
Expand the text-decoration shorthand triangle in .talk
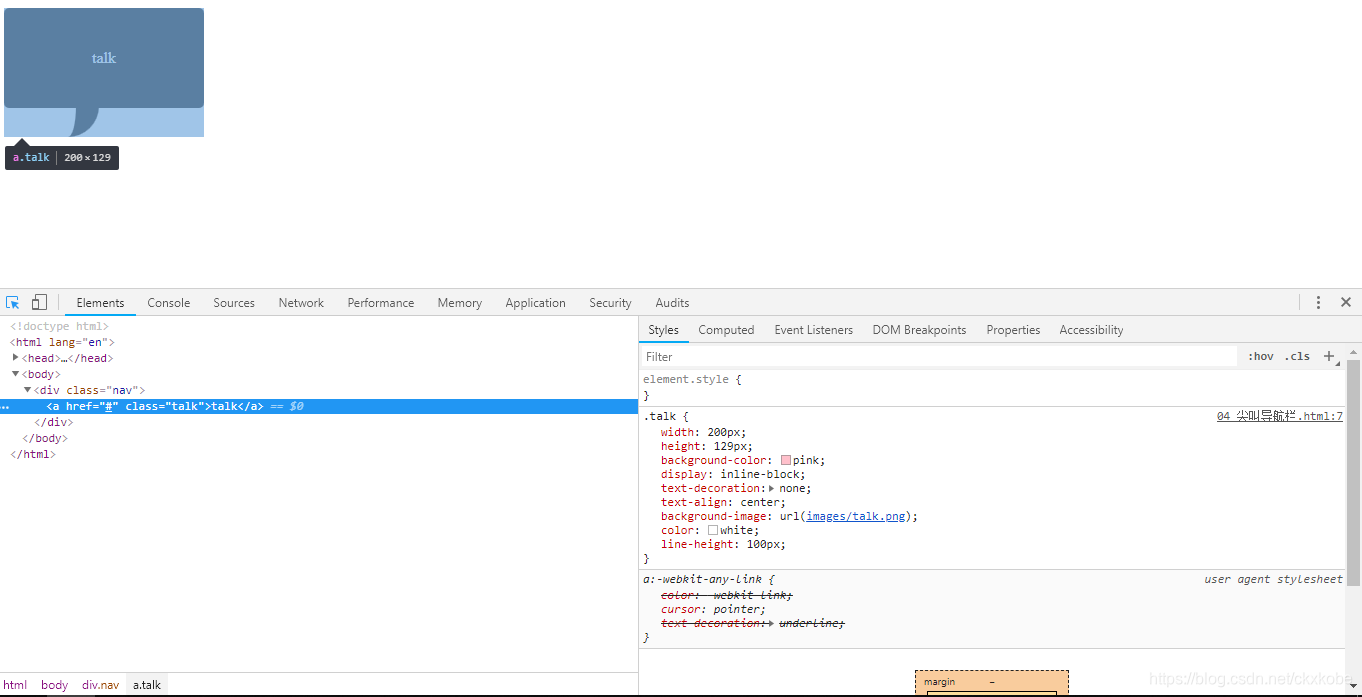(x=771, y=488)
